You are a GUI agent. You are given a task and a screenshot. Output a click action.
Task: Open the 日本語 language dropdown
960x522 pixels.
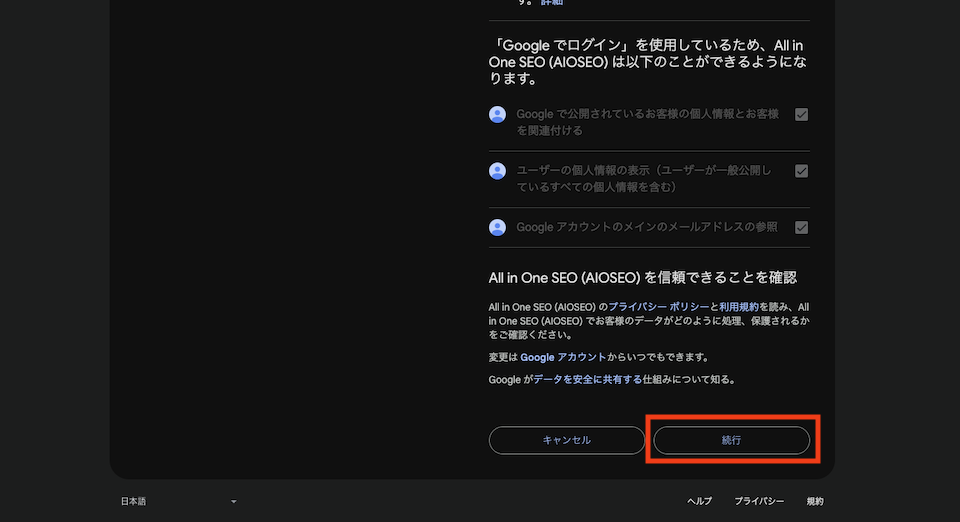tap(178, 501)
